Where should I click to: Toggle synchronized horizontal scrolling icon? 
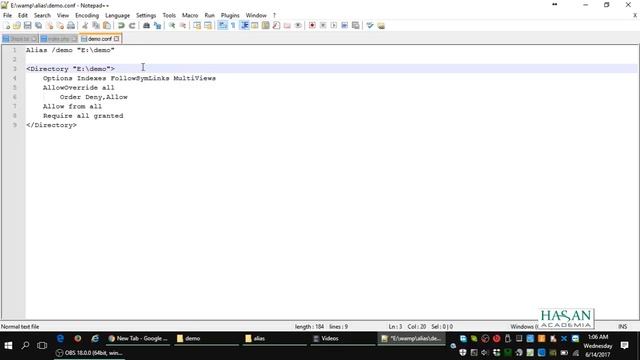click(x=208, y=26)
